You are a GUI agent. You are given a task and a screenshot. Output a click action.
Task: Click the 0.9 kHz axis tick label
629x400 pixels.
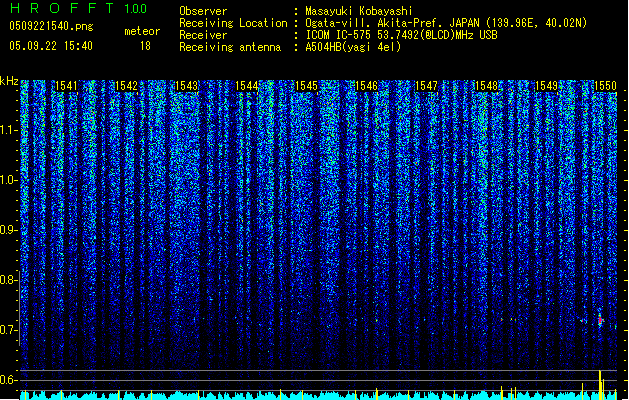[x=8, y=230]
